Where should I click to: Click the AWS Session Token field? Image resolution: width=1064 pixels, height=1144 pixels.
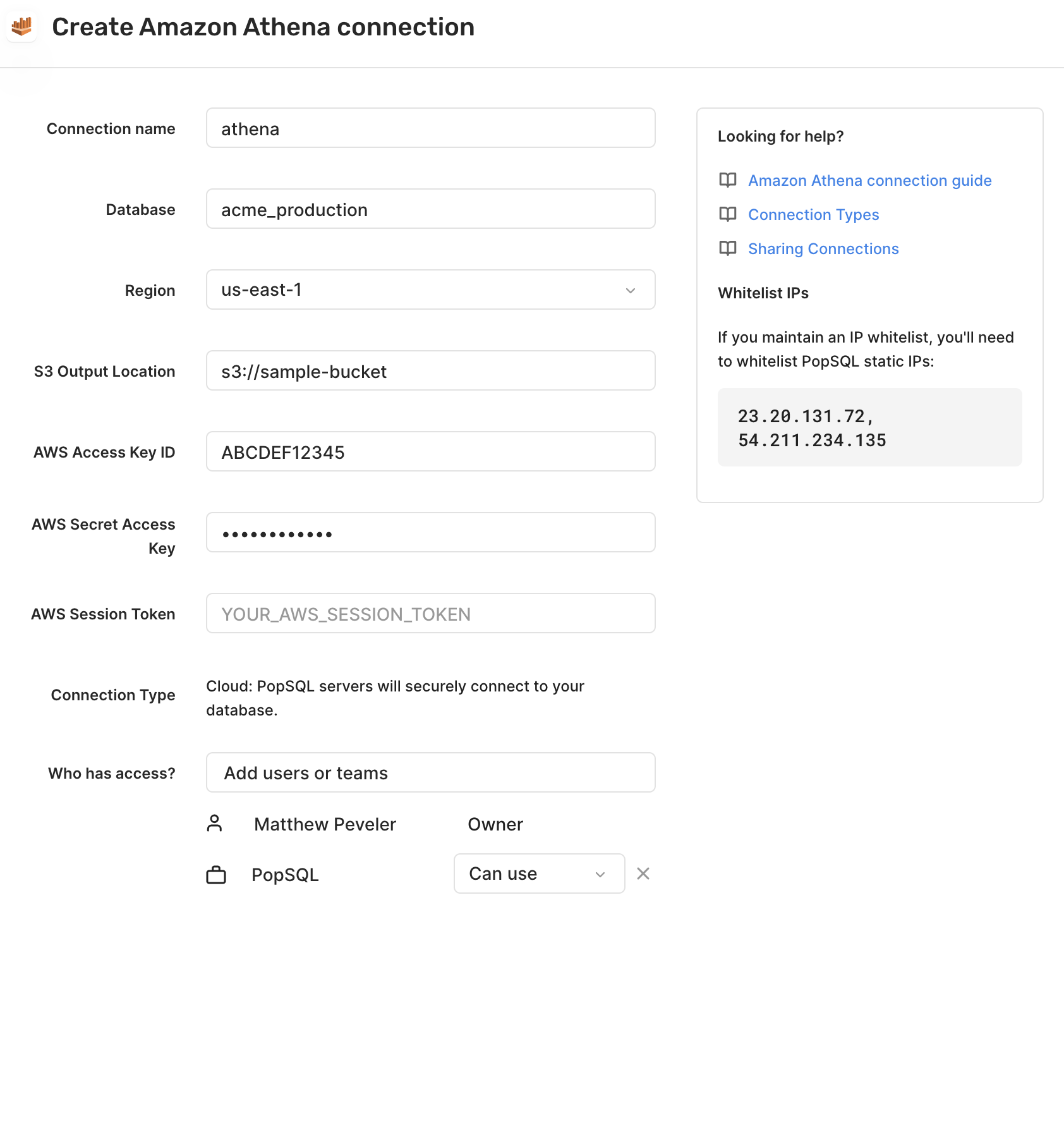tap(431, 613)
